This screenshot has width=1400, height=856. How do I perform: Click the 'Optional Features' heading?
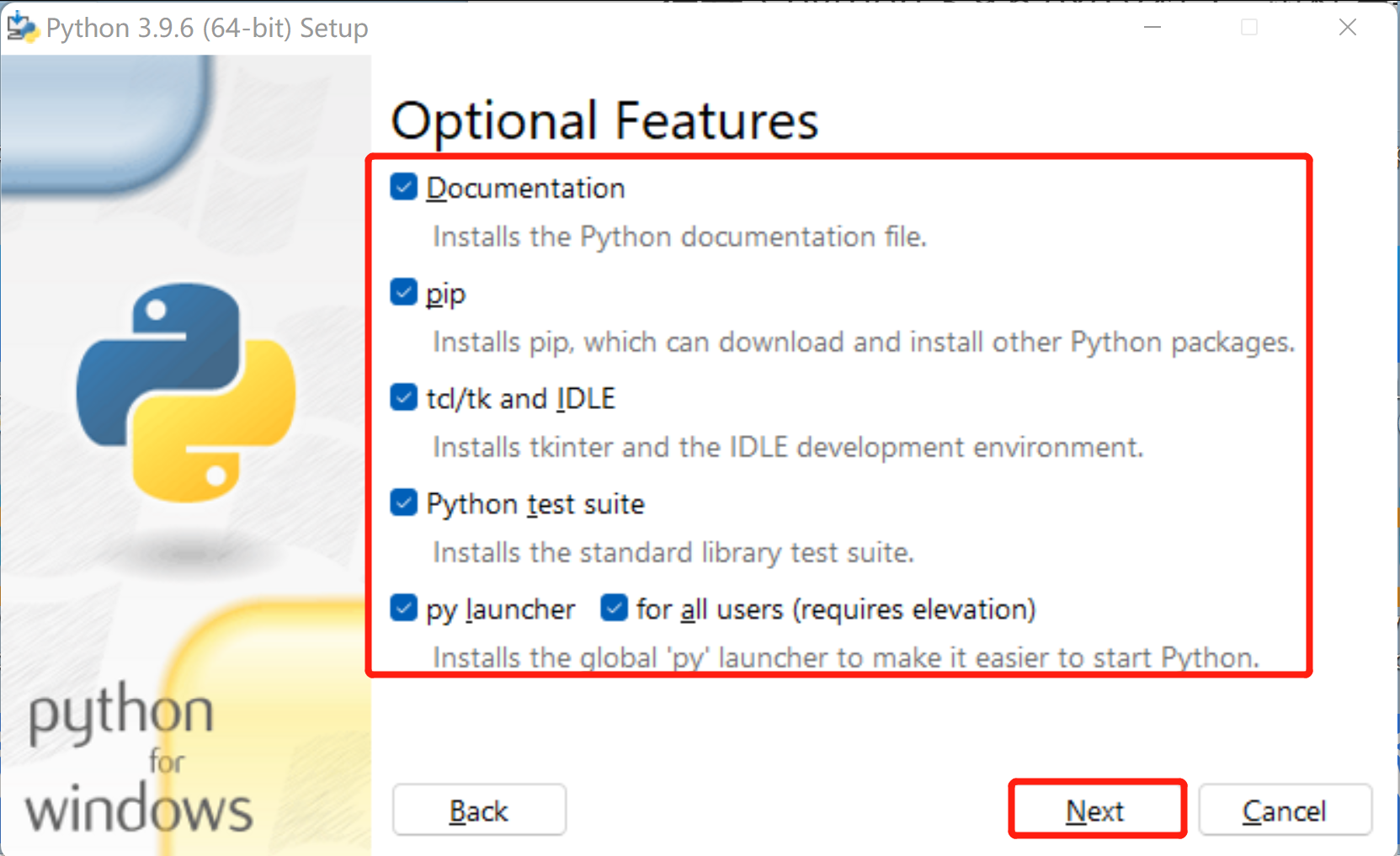604,120
